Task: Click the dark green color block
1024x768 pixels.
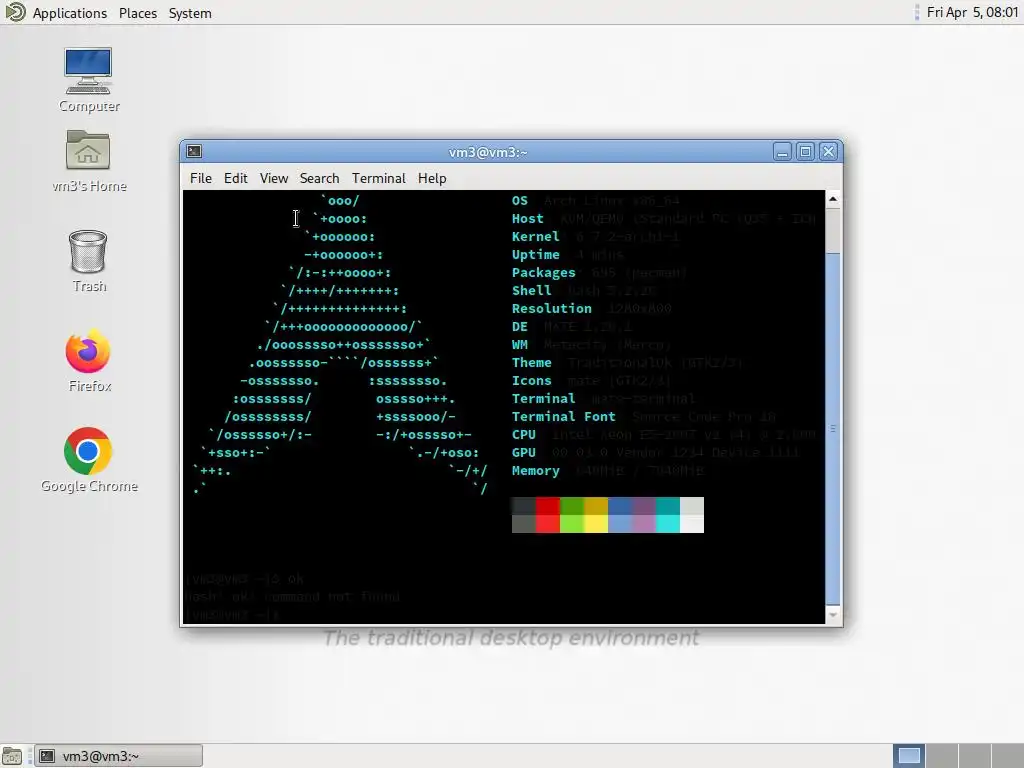Action: [571, 506]
